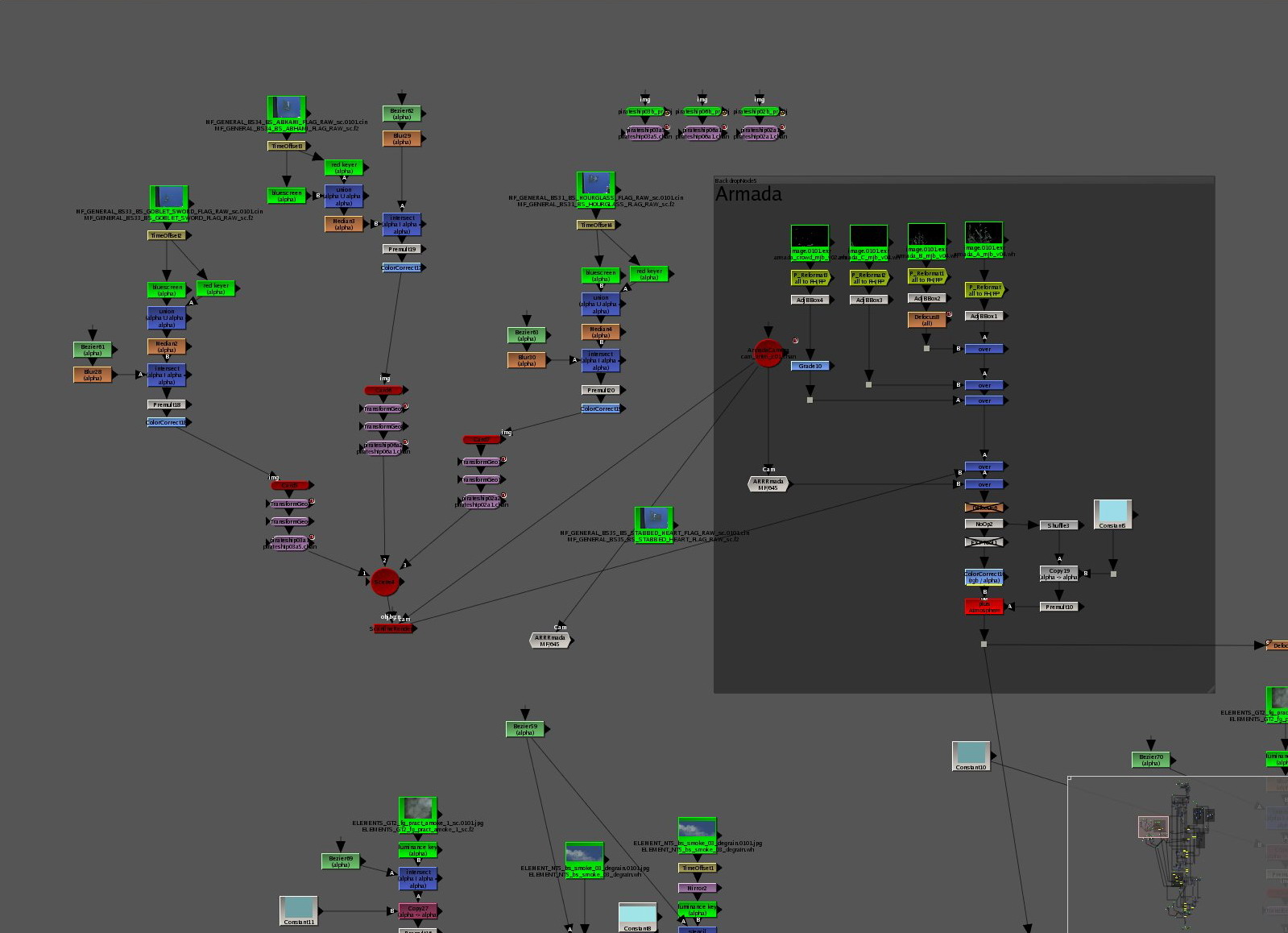Select the armada_A read node thumbnail
The image size is (1288, 933).
(x=984, y=234)
